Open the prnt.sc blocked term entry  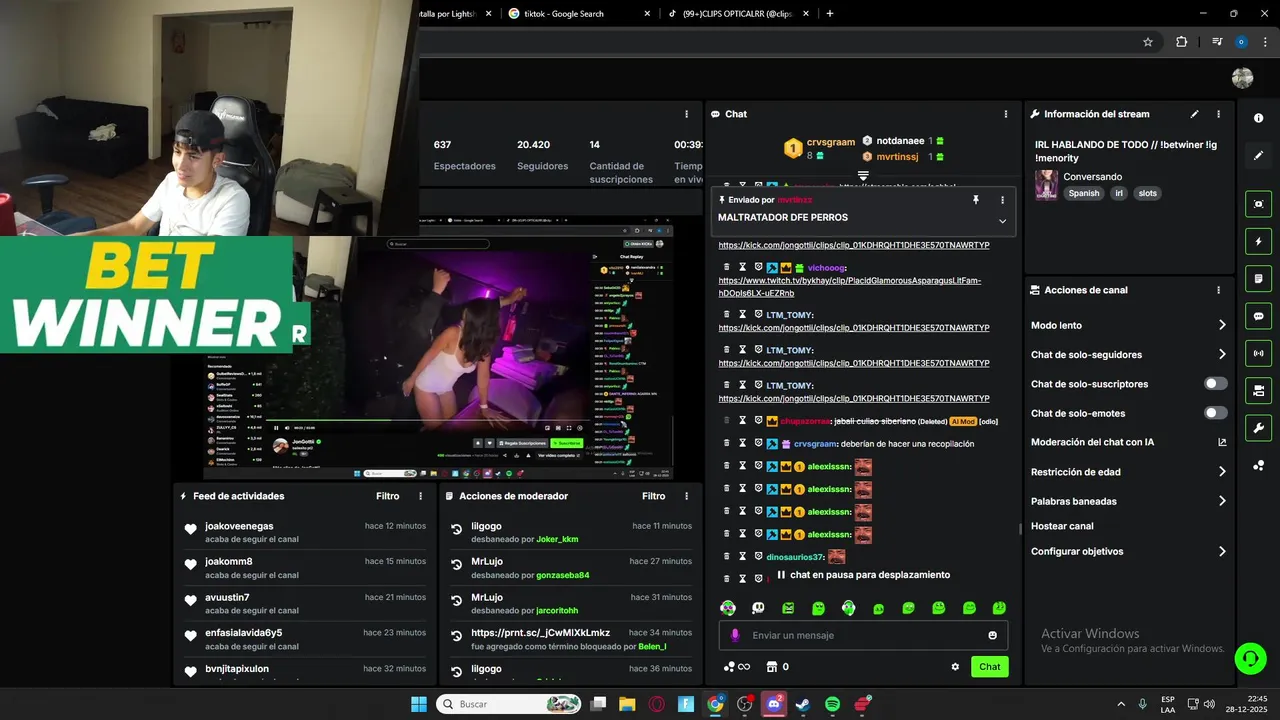[571, 639]
